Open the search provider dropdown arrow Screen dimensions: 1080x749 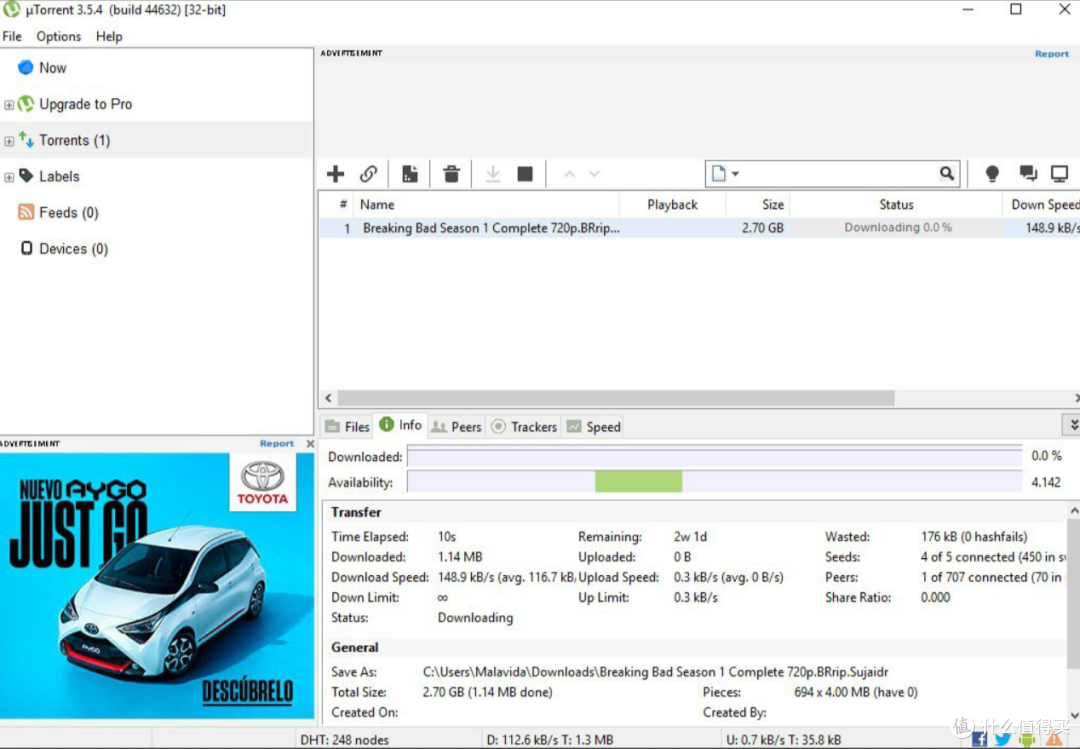735,174
